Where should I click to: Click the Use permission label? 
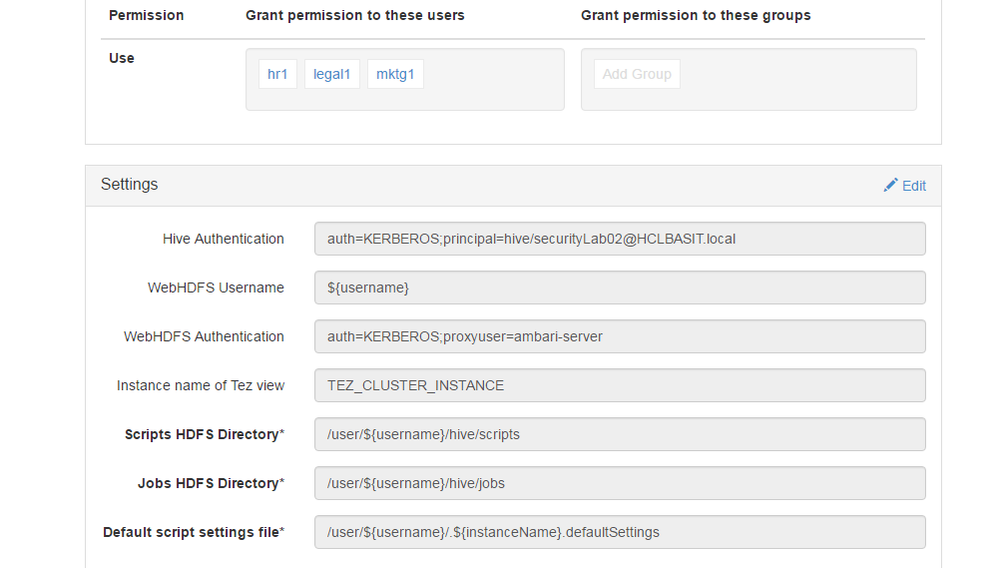point(121,58)
